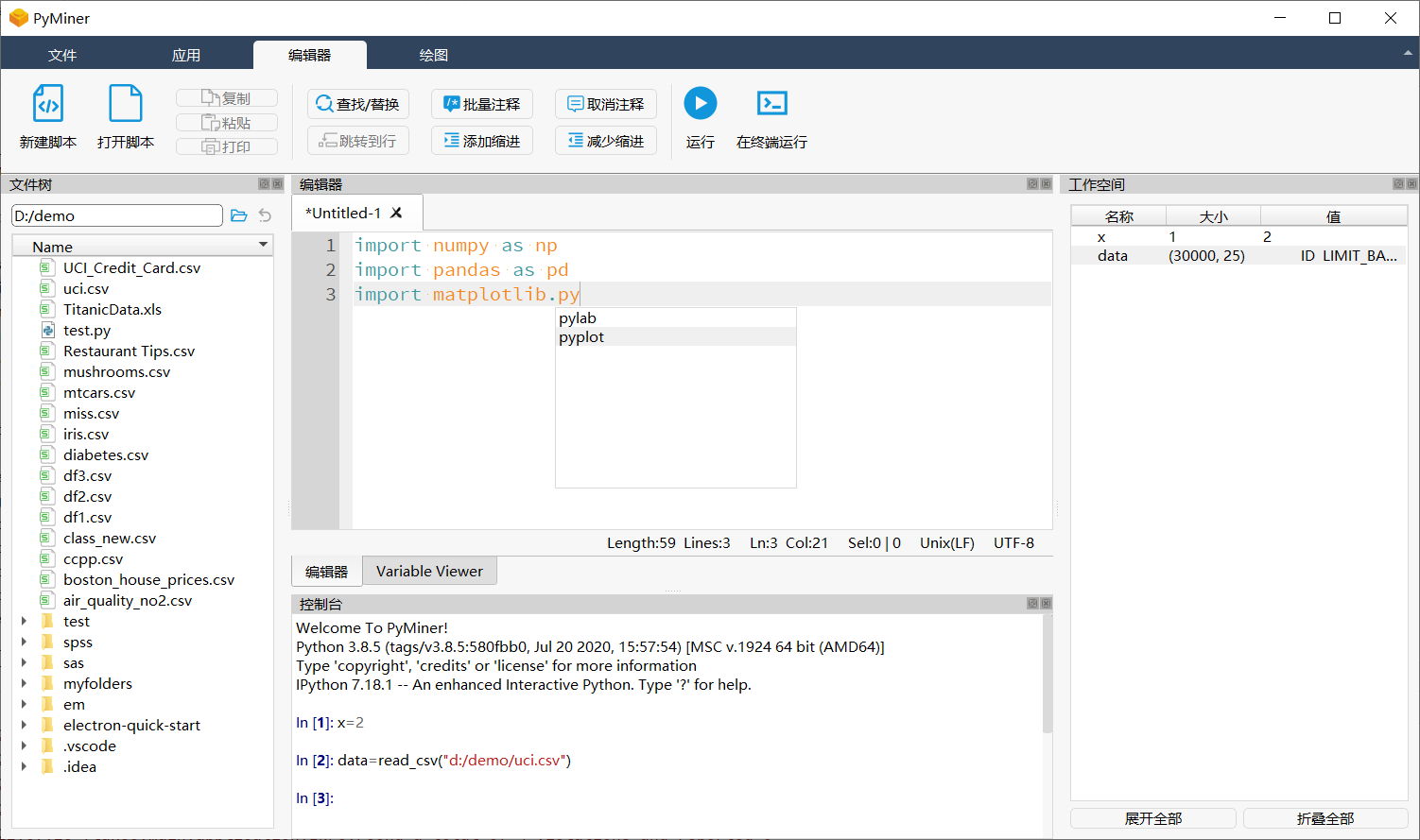Float the 控制台 panel
This screenshot has width=1420, height=840.
(1032, 604)
